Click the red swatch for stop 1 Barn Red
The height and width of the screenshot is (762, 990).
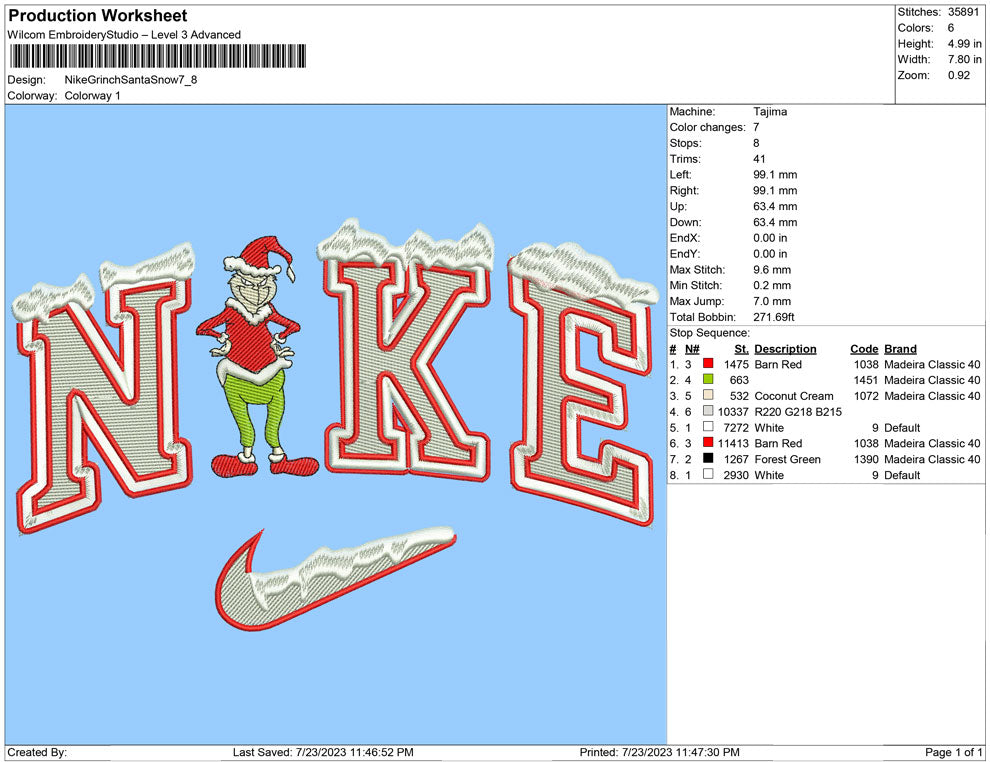pos(708,364)
